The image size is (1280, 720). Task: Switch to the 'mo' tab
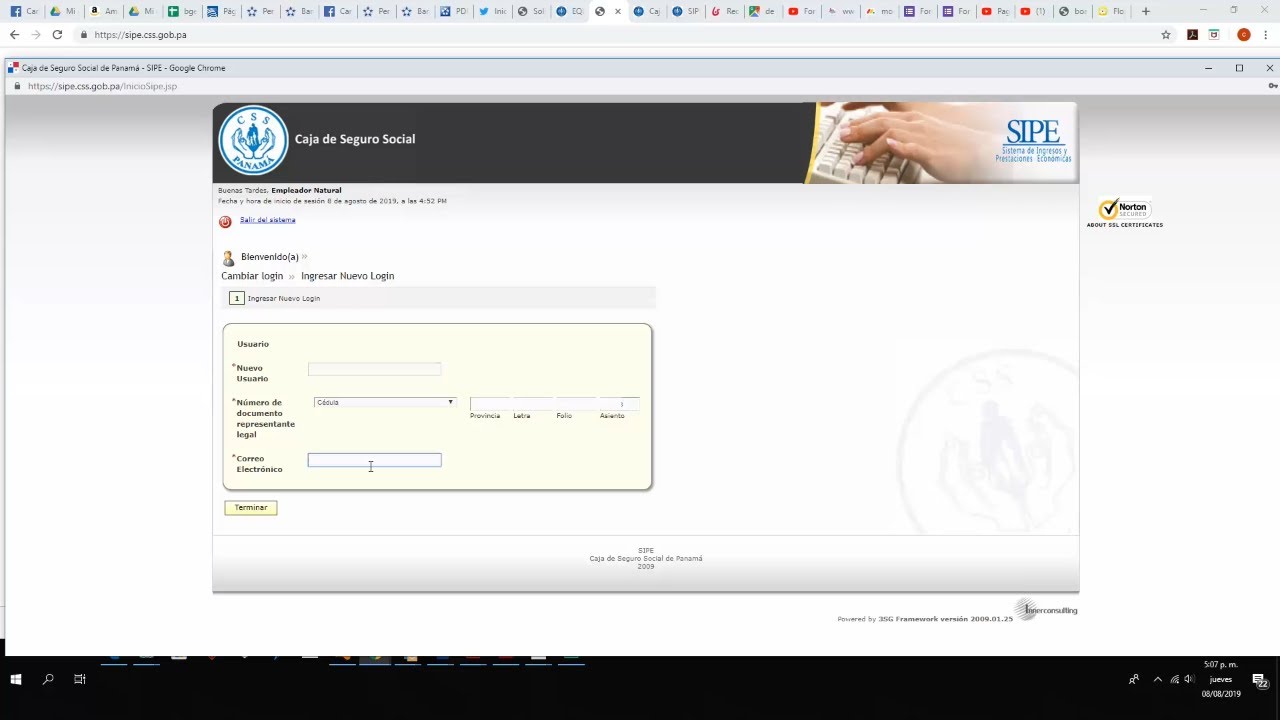pos(881,11)
